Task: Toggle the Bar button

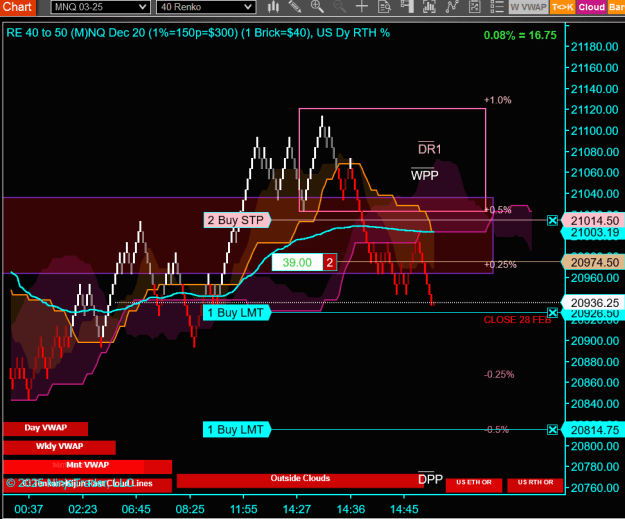Action: (616, 7)
